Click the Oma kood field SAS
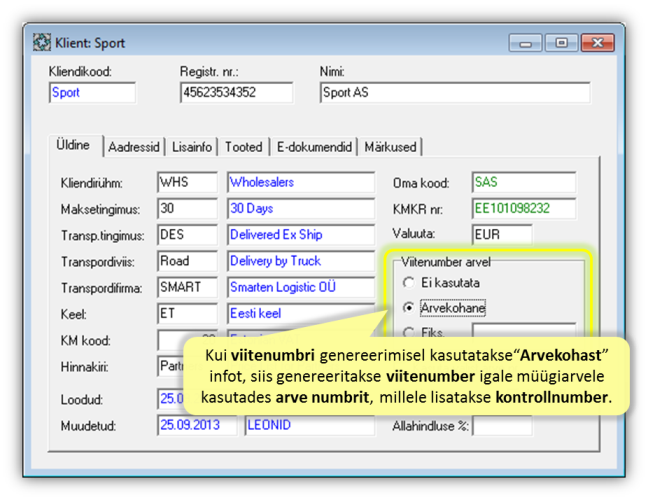This screenshot has height=500, width=648. pyautogui.click(x=524, y=182)
